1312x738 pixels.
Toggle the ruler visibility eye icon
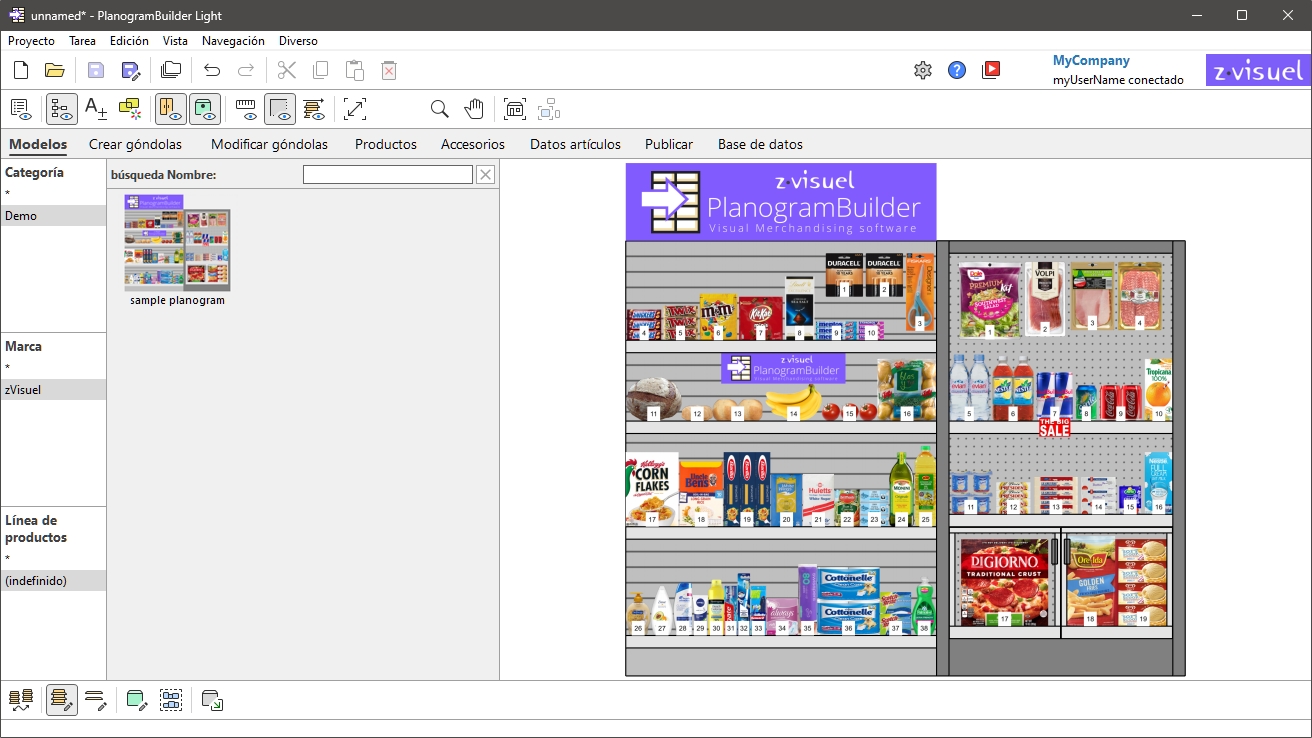tap(246, 109)
